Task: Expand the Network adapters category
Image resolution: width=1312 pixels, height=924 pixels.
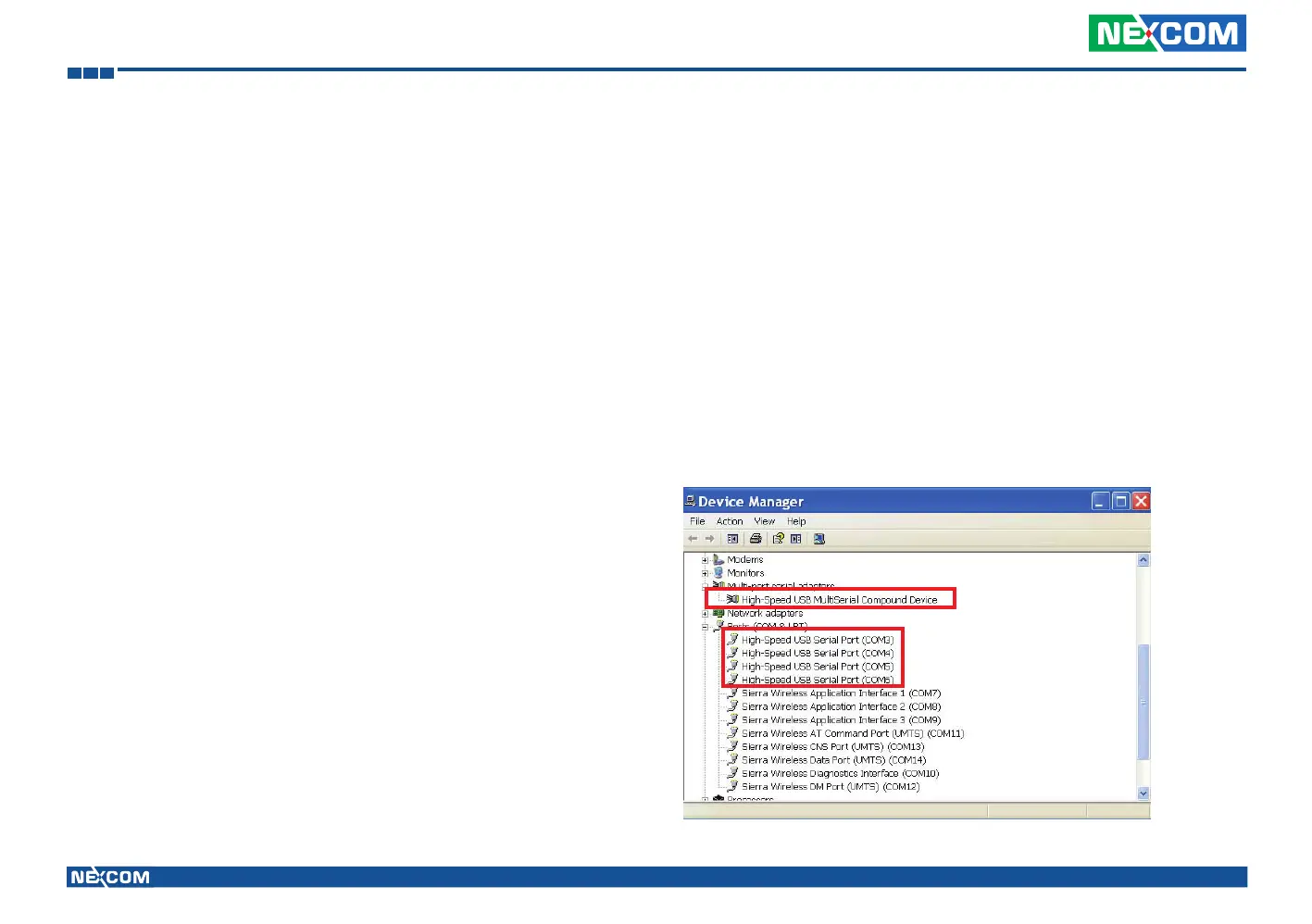Action: [x=705, y=614]
